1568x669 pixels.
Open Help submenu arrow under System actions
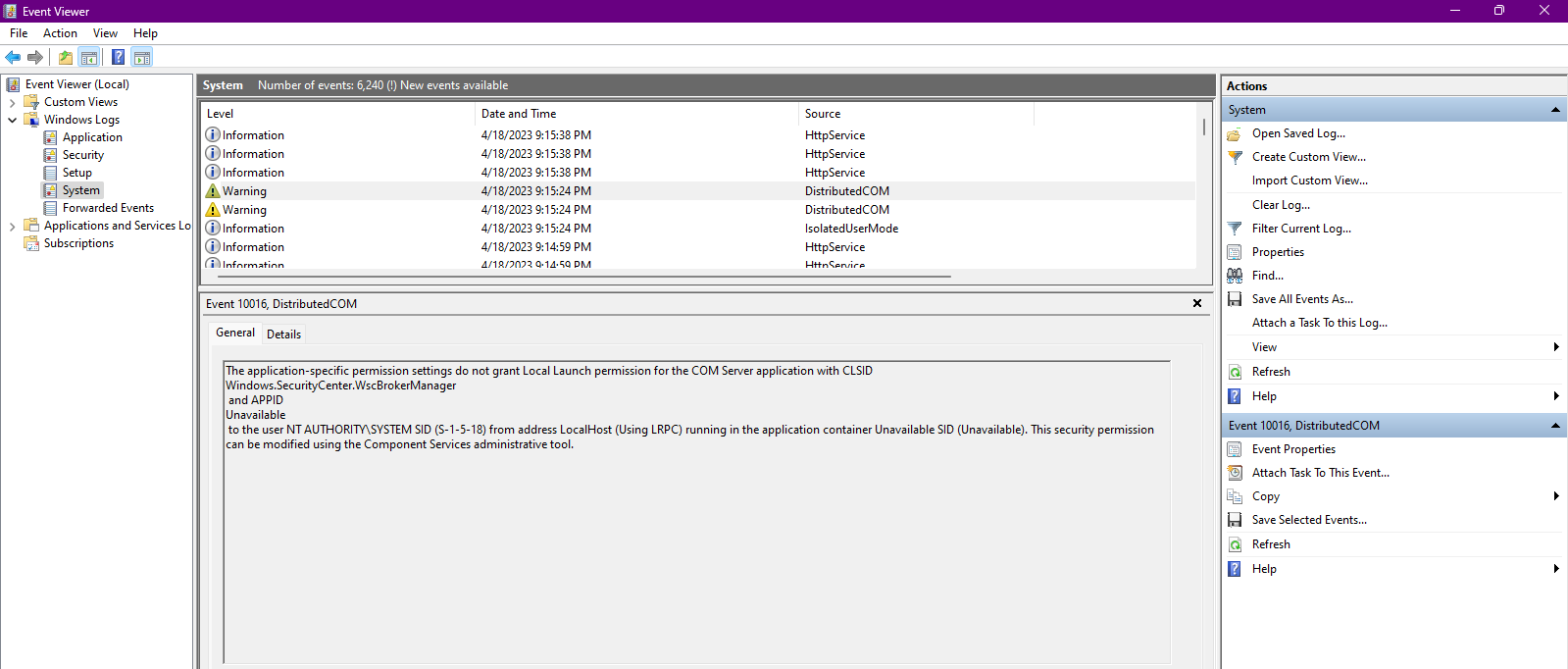tap(1556, 396)
